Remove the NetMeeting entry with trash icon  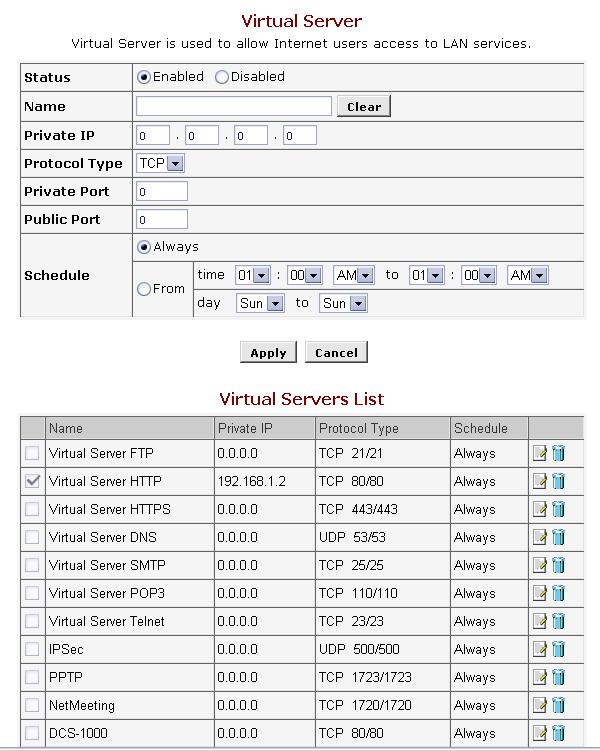point(558,706)
